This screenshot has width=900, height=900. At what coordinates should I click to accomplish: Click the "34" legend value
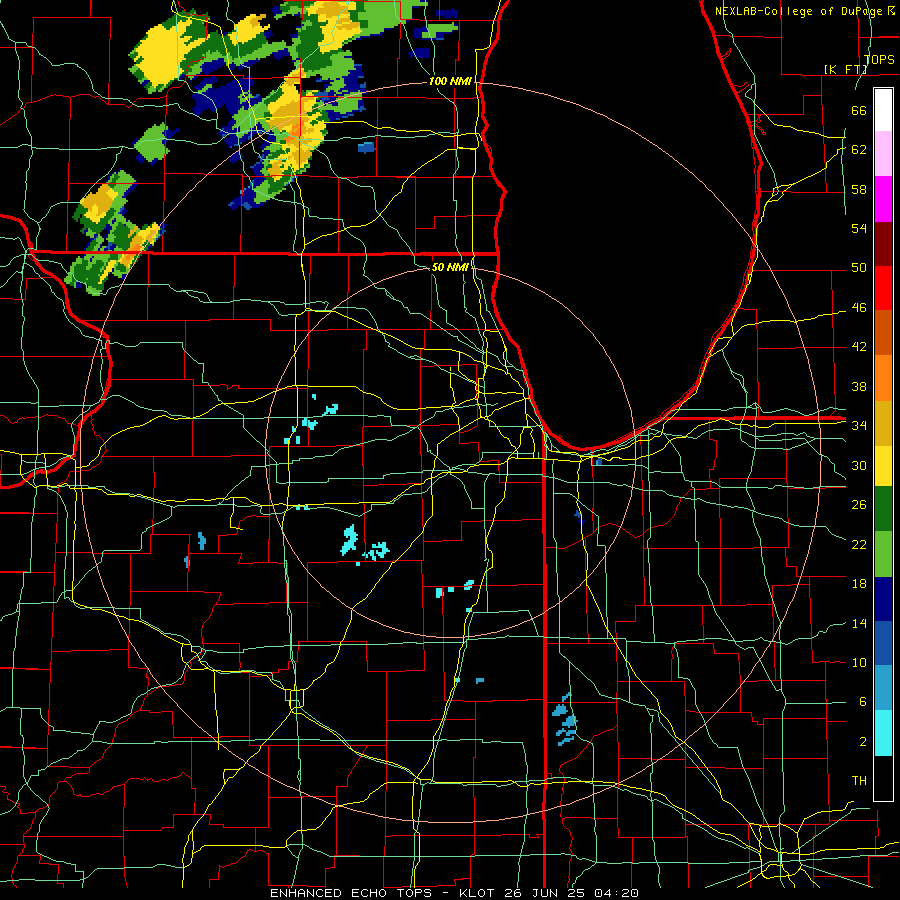coord(859,426)
